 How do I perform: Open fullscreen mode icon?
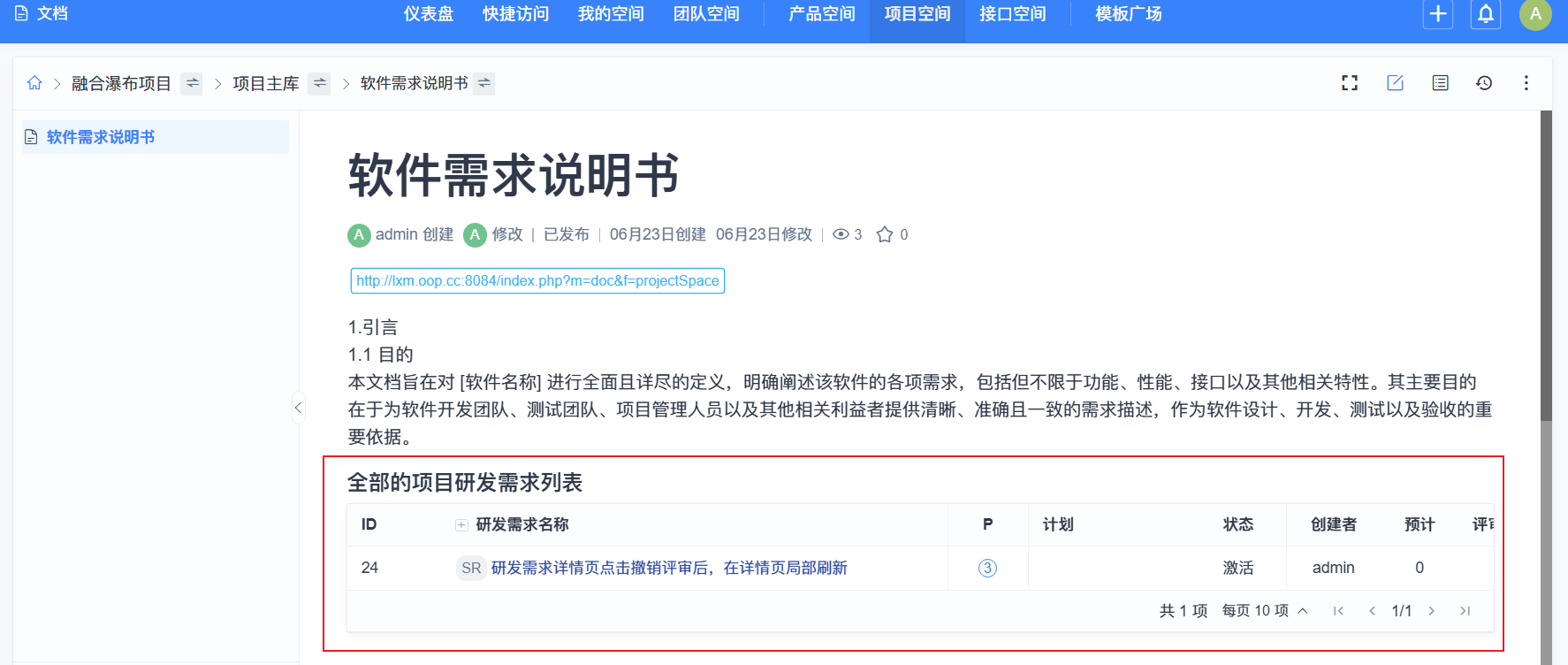point(1350,83)
